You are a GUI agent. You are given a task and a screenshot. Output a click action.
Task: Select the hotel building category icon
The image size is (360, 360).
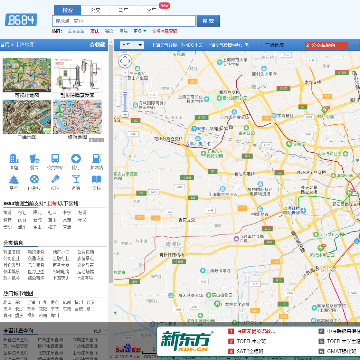point(14,159)
